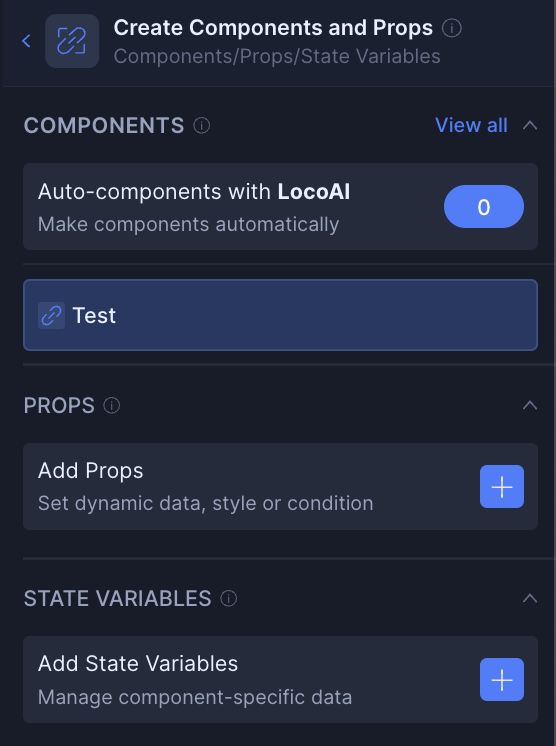Add a state variable with plus button
The height and width of the screenshot is (746, 556).
coord(502,679)
